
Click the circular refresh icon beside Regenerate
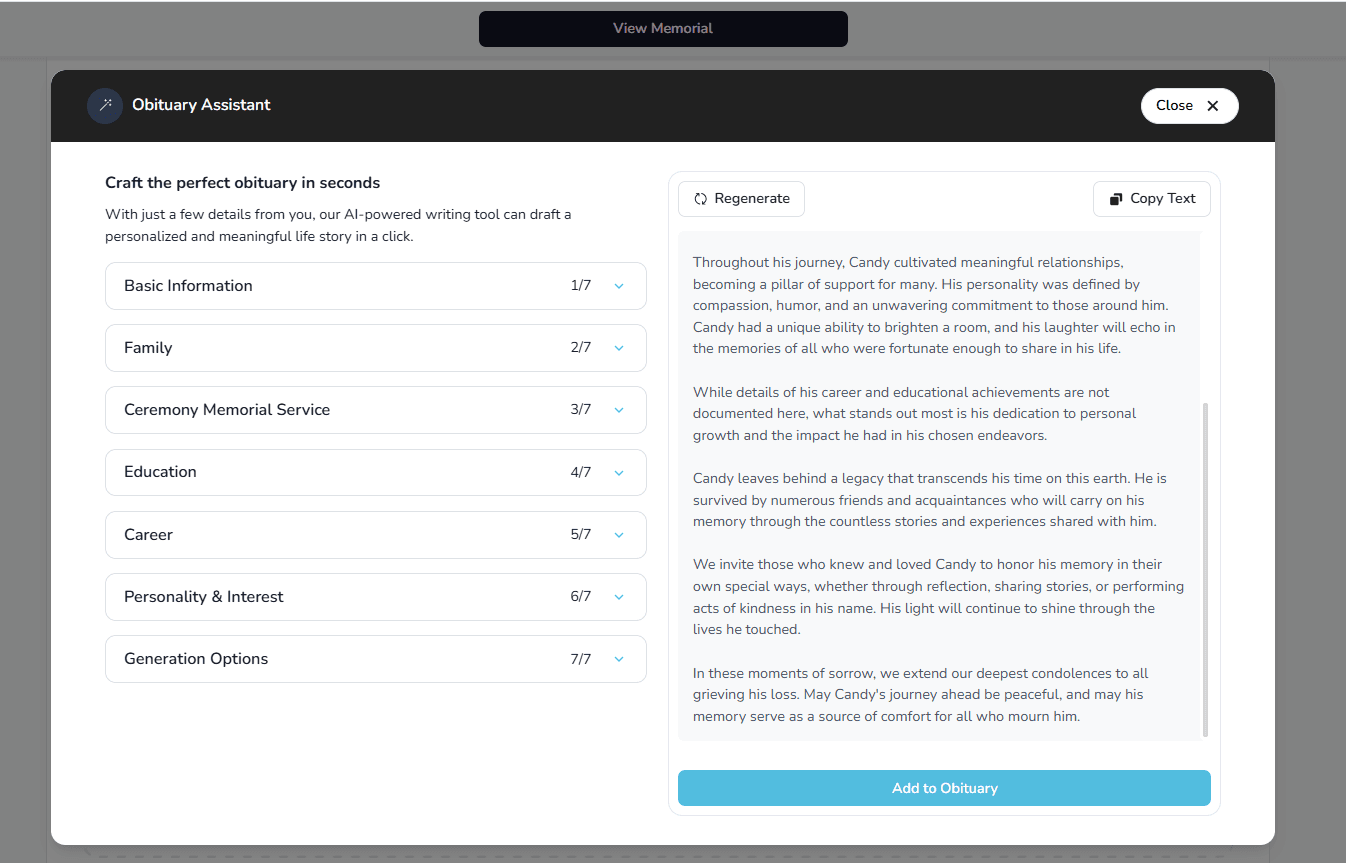pyautogui.click(x=700, y=198)
